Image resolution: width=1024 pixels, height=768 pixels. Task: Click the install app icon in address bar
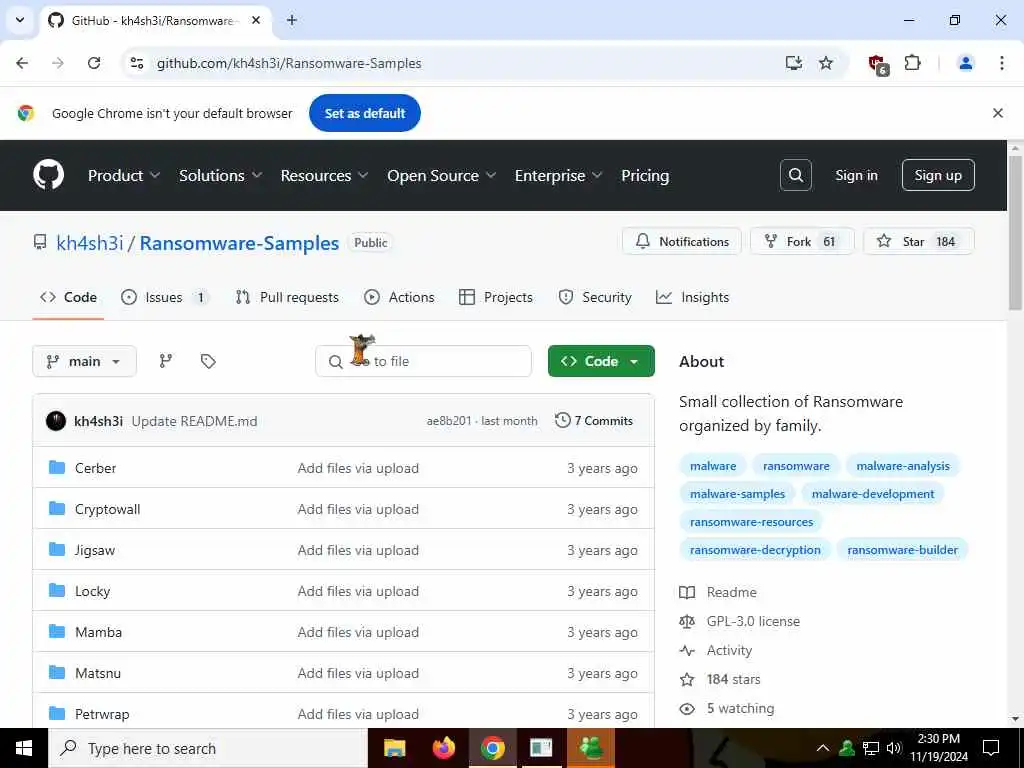pos(793,63)
